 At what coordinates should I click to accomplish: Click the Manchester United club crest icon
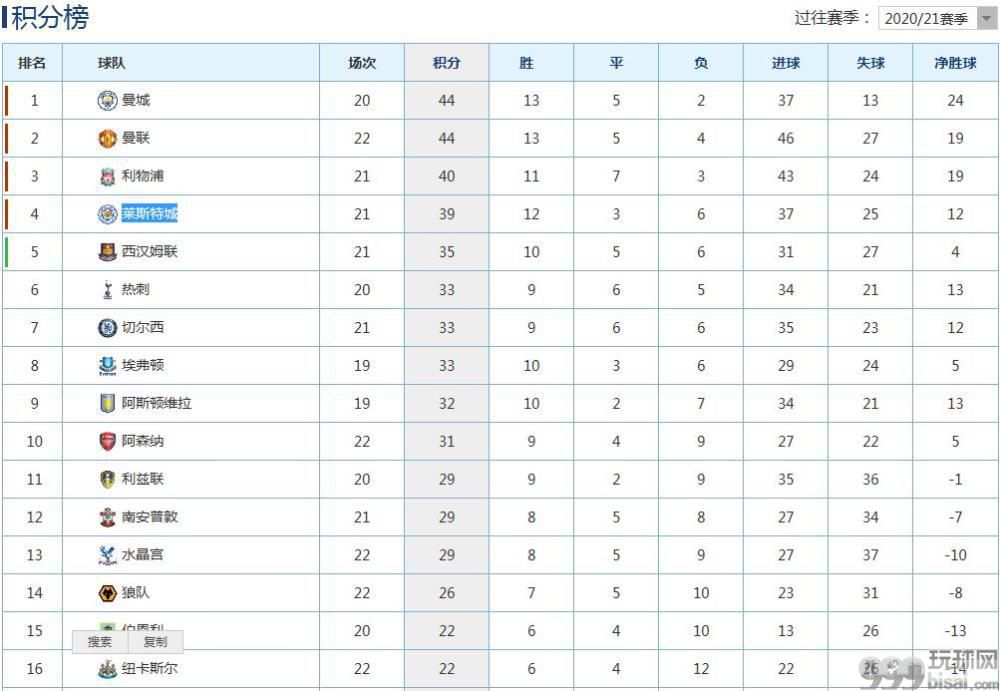pyautogui.click(x=107, y=138)
